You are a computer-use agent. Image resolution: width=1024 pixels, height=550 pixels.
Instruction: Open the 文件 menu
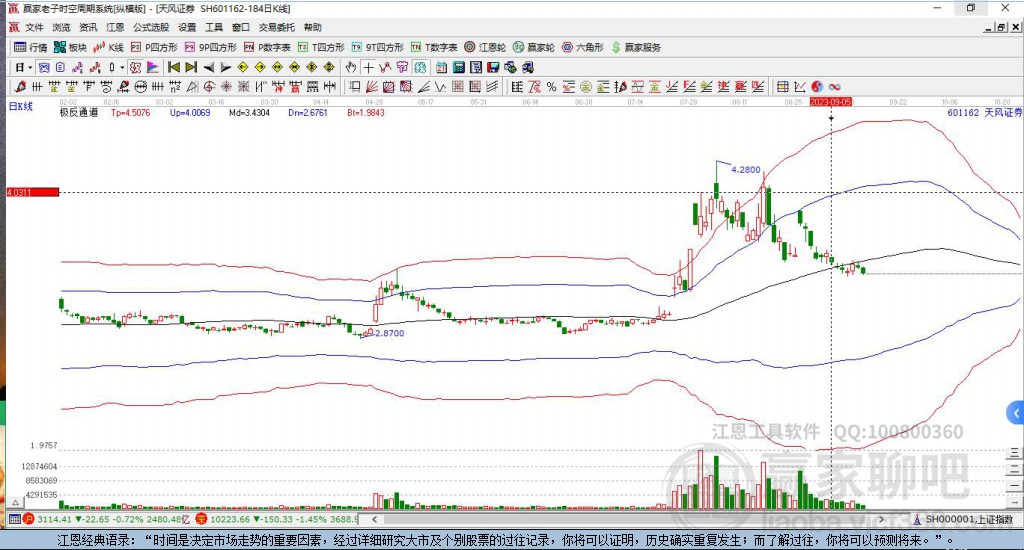[34, 27]
